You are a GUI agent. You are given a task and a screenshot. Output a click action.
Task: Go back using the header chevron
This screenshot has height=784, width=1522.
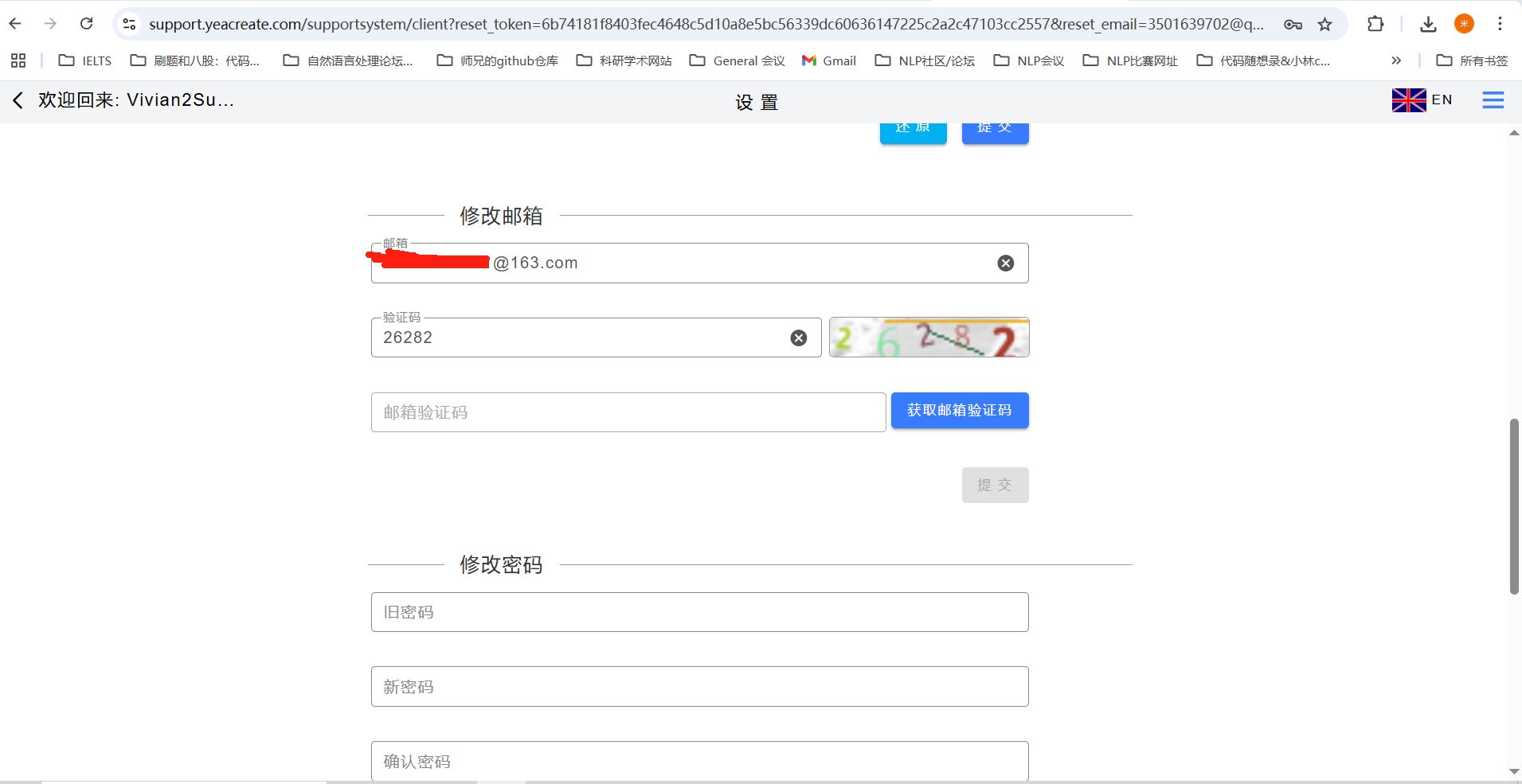coord(18,100)
